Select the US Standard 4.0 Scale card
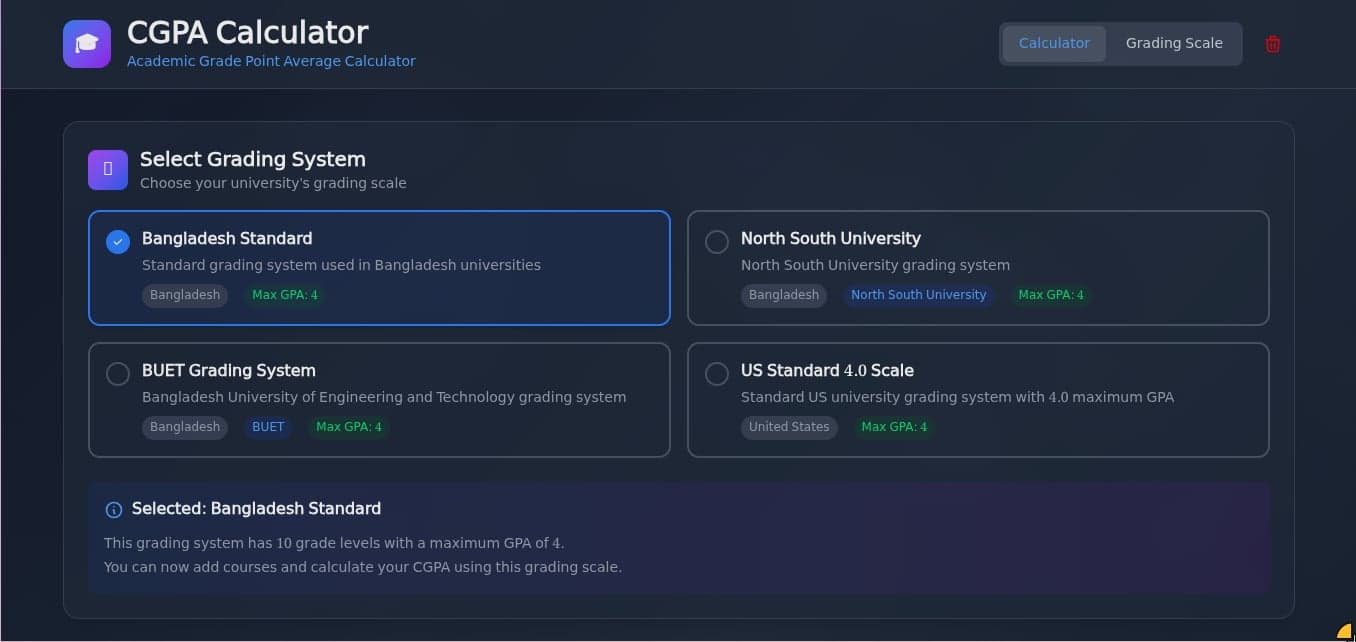Screen dimensions: 1356x642 pos(978,400)
